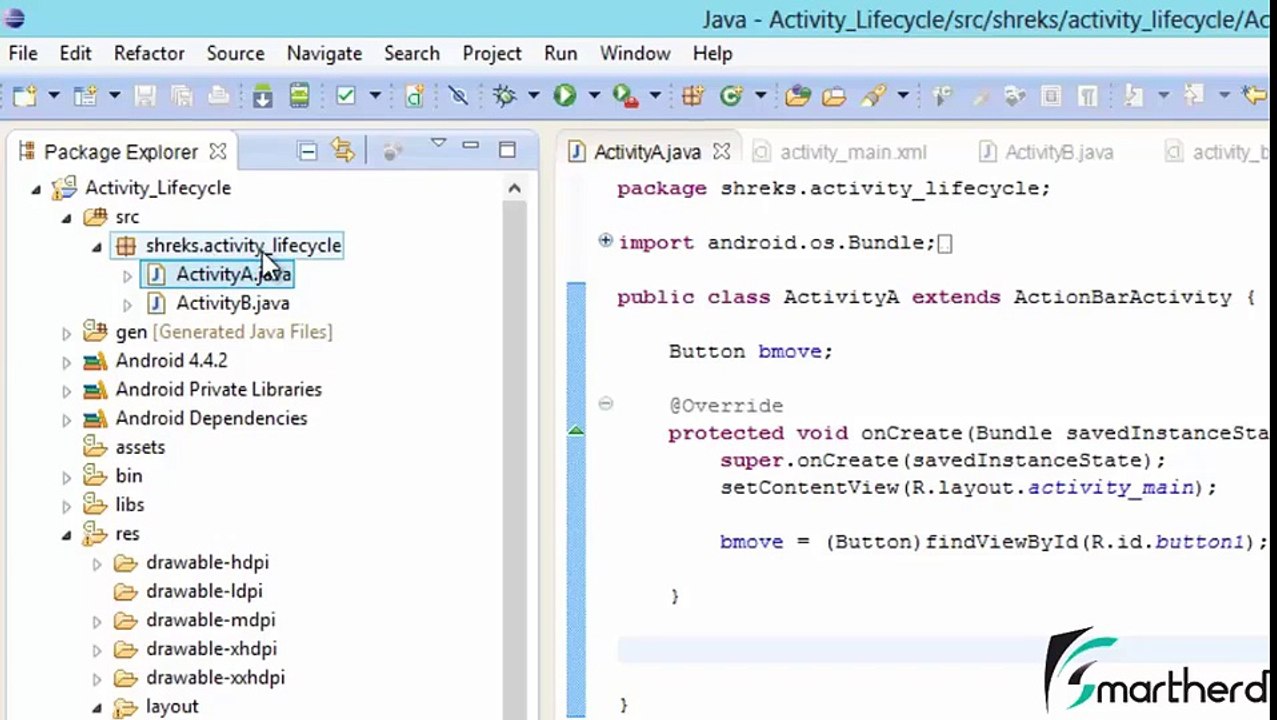Collapse the src folder node
1277x720 pixels.
(66, 217)
